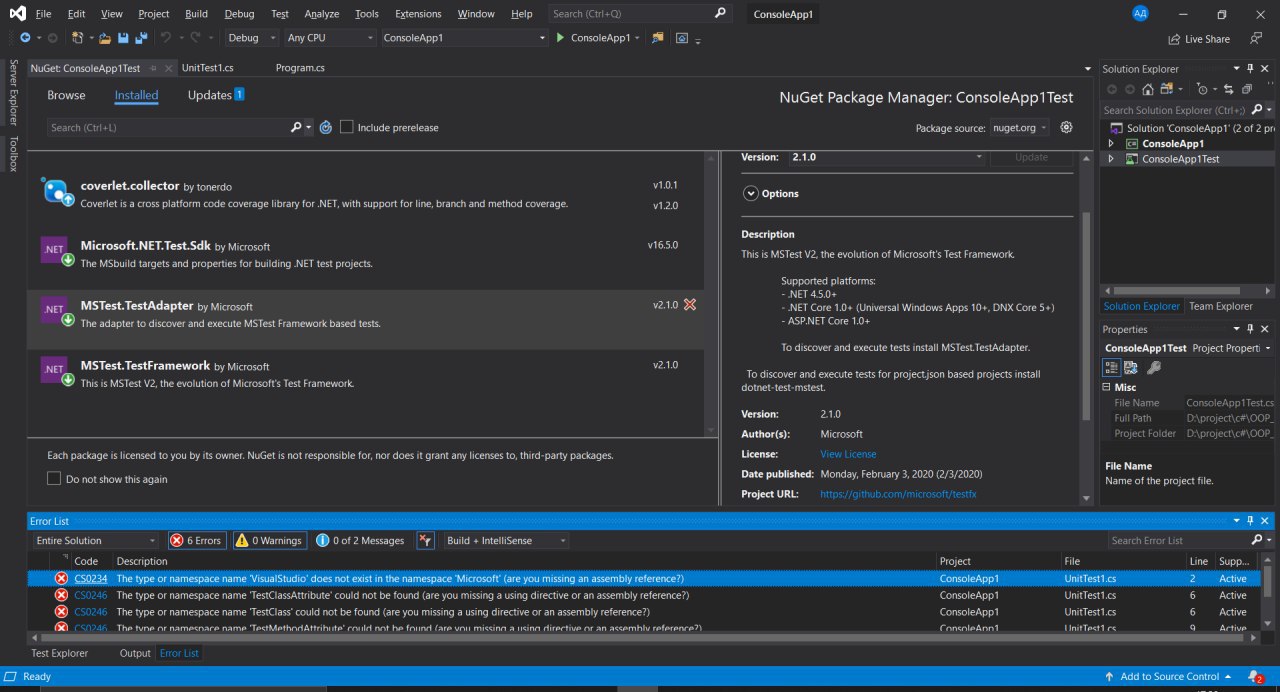Viewport: 1280px width, 692px height.
Task: Switch to the Program.cs tab
Action: point(300,68)
